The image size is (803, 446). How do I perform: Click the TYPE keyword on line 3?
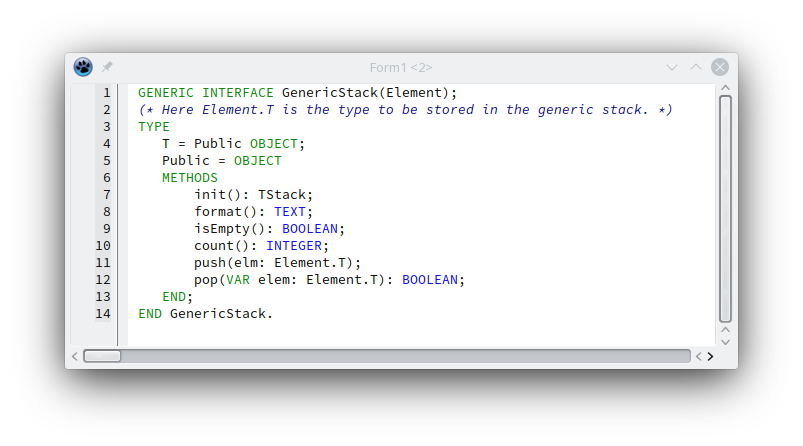pos(154,126)
